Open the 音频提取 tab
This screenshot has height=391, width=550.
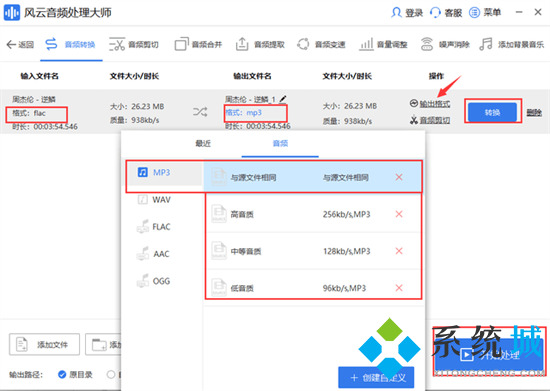[260, 45]
